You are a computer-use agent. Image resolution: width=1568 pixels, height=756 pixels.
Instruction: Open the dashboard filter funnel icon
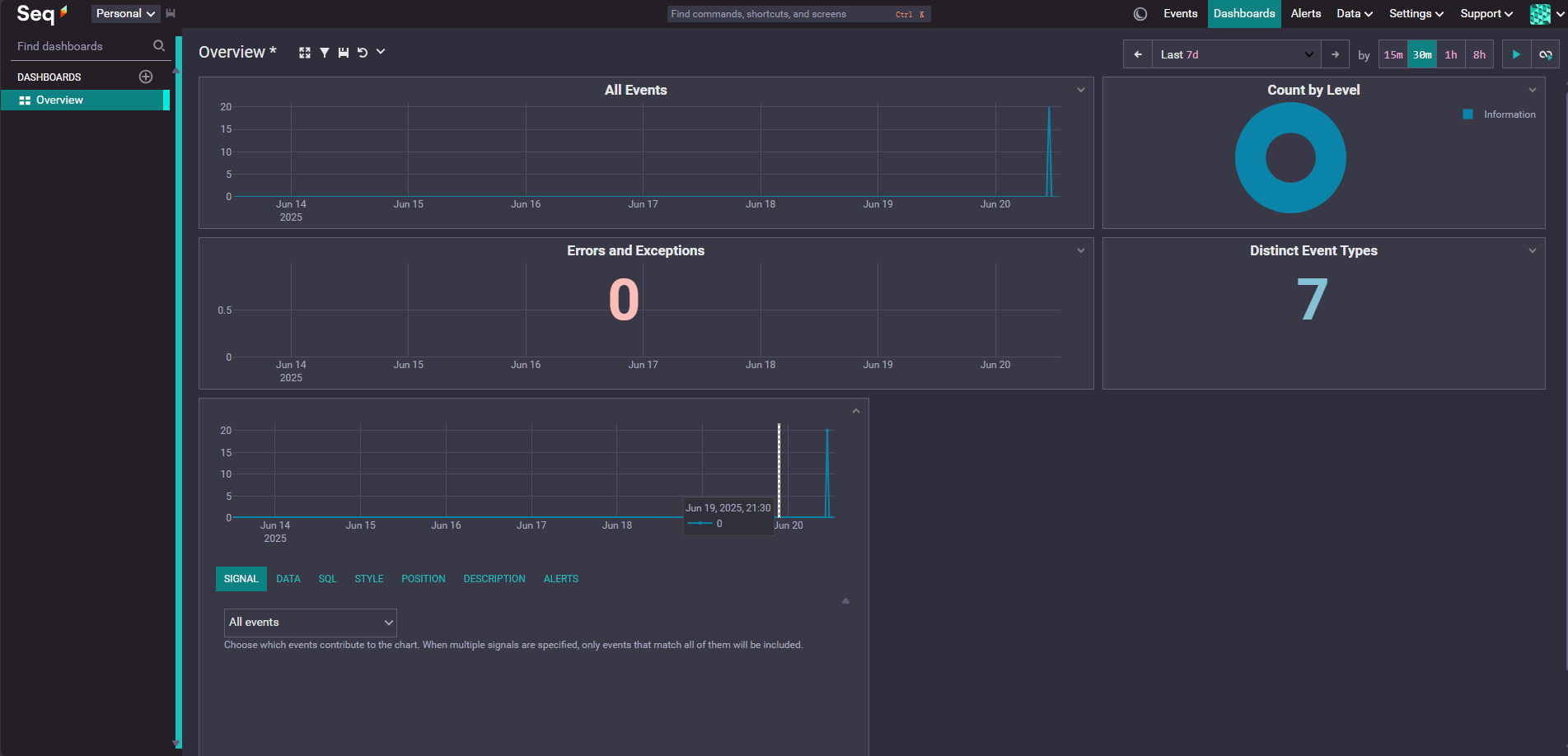[325, 53]
